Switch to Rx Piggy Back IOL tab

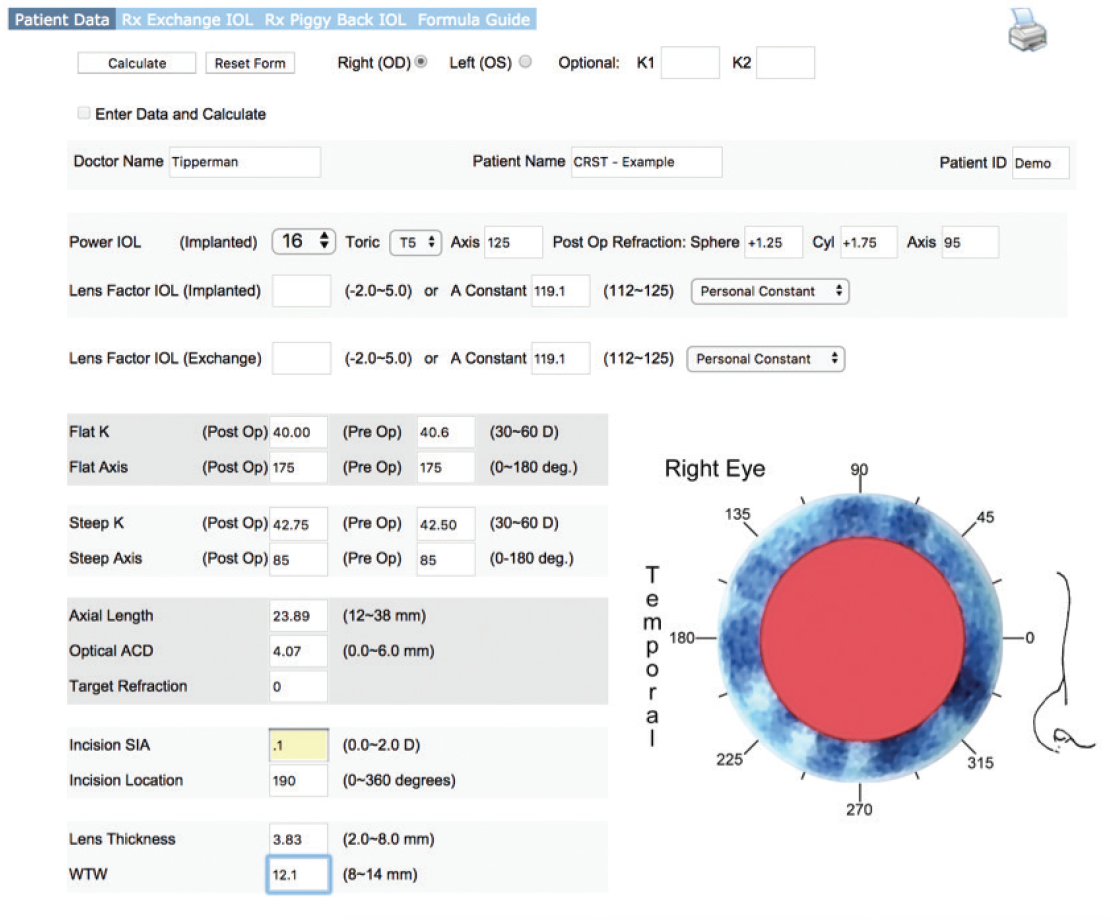pyautogui.click(x=335, y=19)
